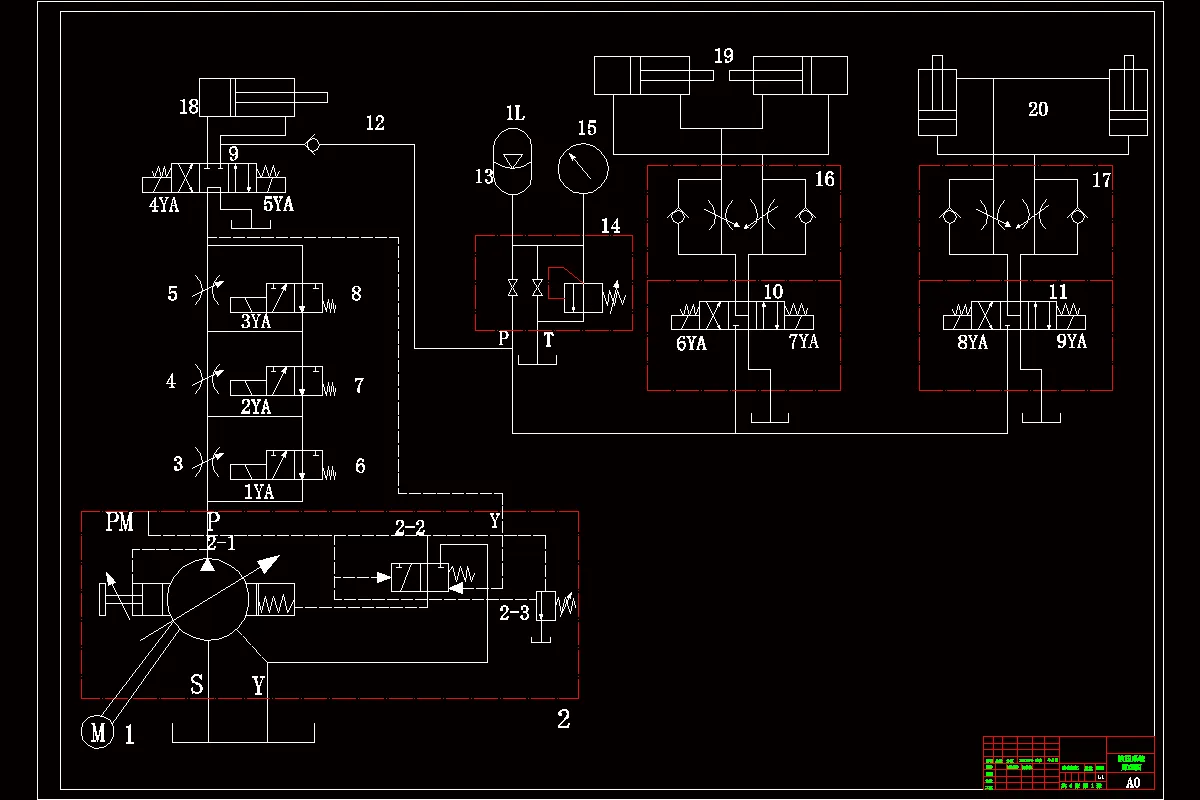Select the accumulator symbol numbered 13

(x=512, y=161)
